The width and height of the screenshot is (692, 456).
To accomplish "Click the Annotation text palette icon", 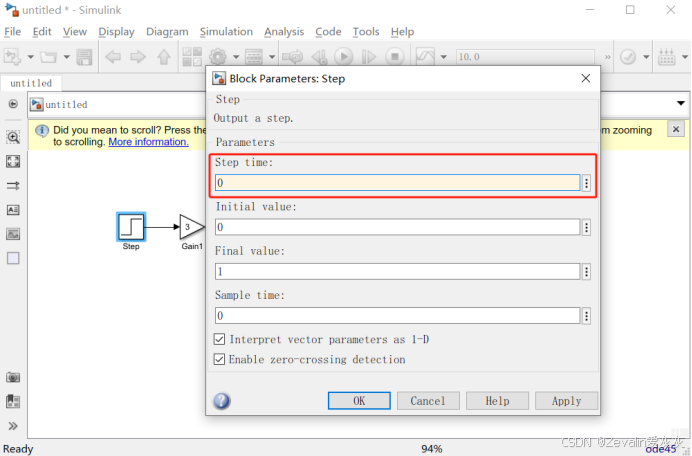I will coord(13,210).
